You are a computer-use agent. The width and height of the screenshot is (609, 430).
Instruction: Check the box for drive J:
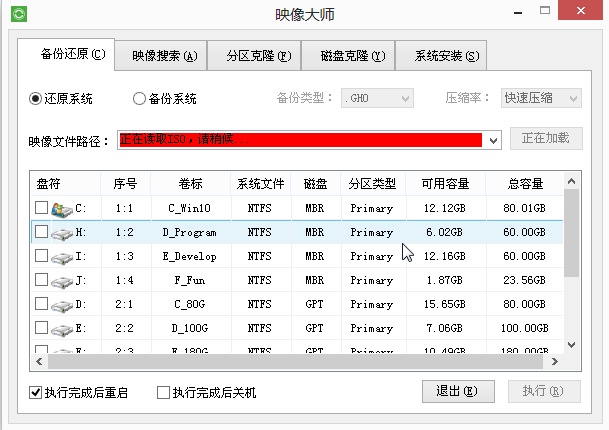coord(42,280)
